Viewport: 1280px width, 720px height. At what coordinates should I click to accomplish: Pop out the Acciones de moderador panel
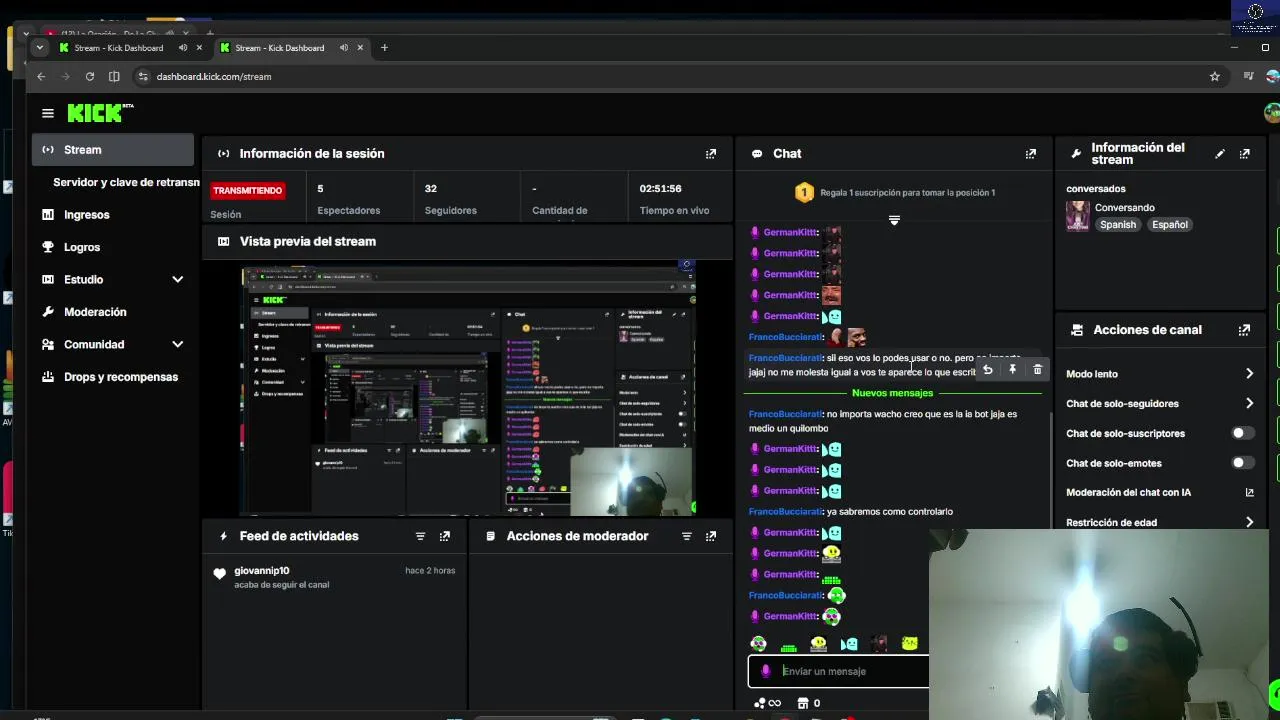(711, 536)
